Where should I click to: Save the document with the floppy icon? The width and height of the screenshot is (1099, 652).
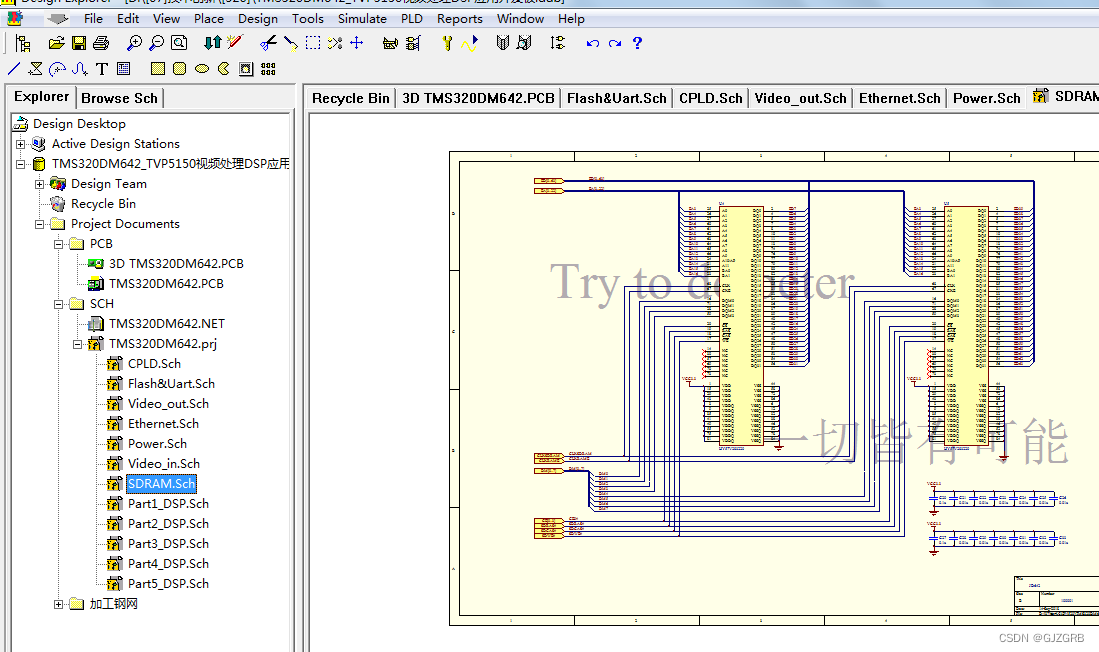point(78,43)
